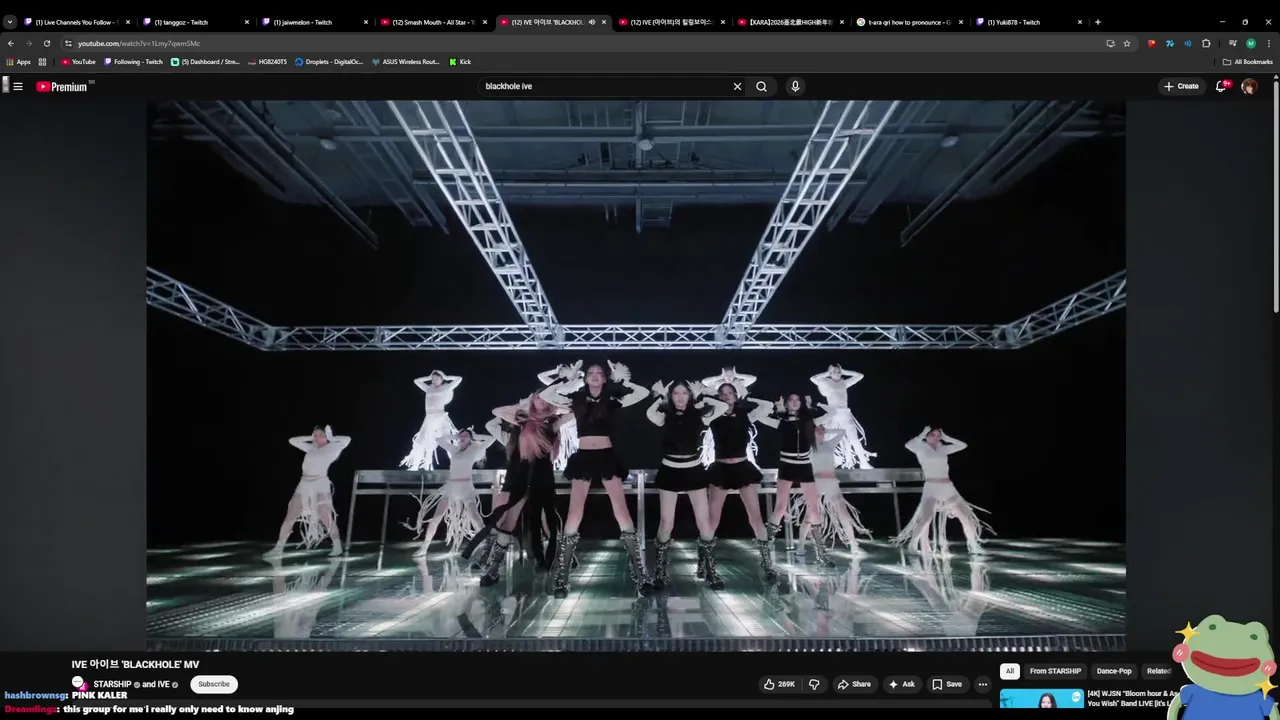The image size is (1280, 720).
Task: Open the tab groups grid icon
Action: coord(42,62)
